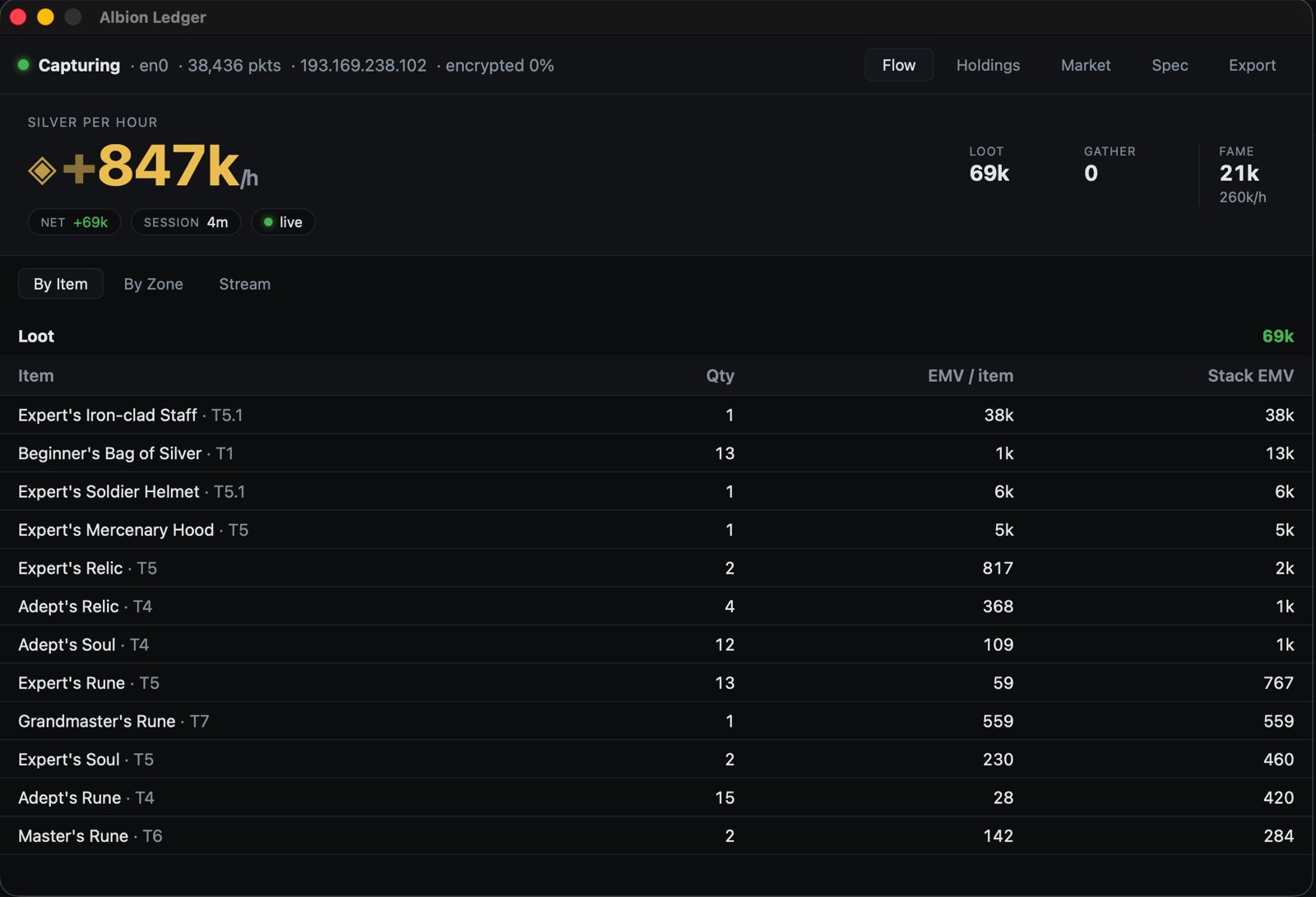This screenshot has width=1316, height=897.
Task: Click the 38,436 pkts packet count
Action: tap(234, 65)
